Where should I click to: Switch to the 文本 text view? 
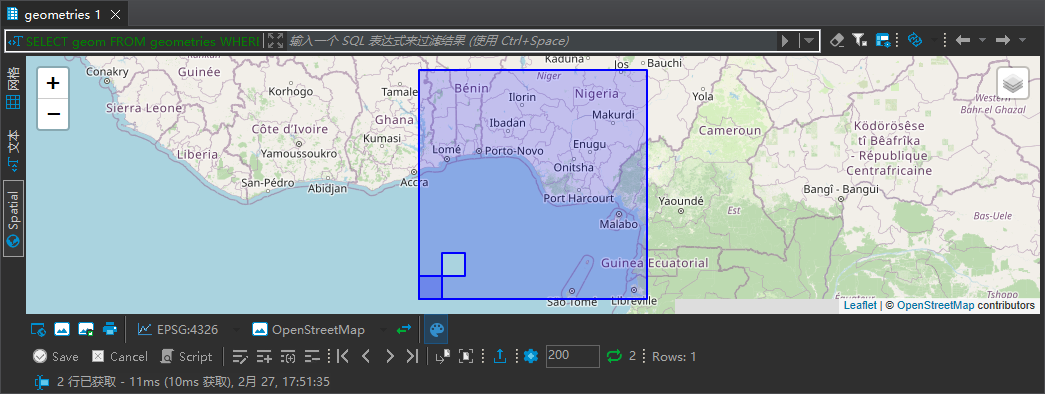coord(13,149)
